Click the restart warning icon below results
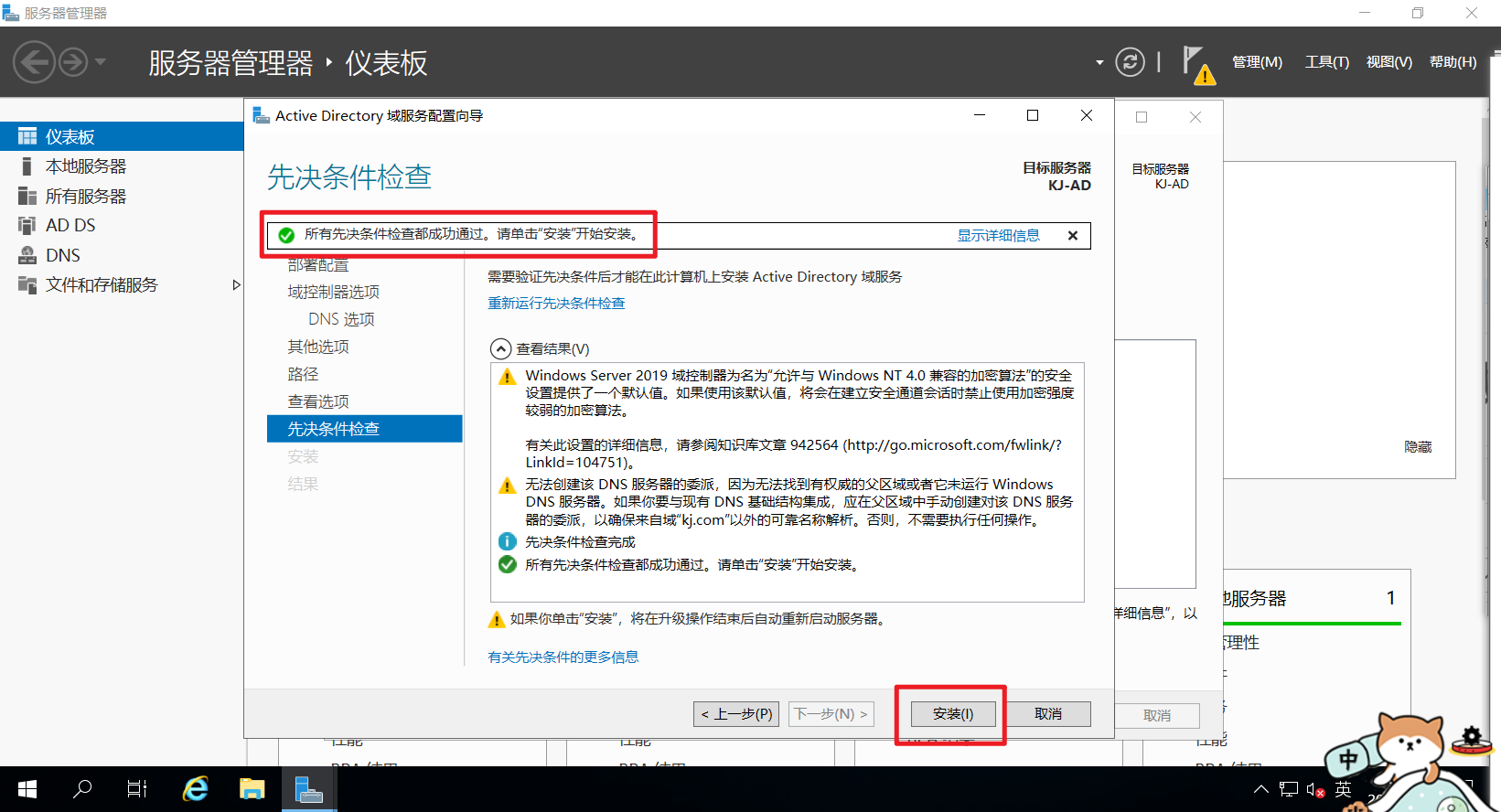The image size is (1501, 812). (x=497, y=620)
